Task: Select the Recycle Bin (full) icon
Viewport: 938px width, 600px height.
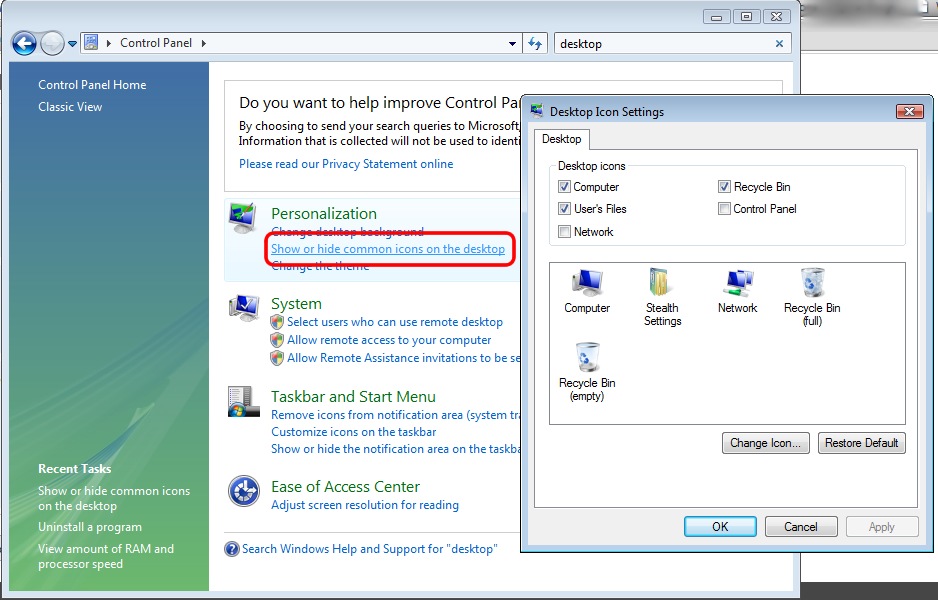Action: pos(812,297)
